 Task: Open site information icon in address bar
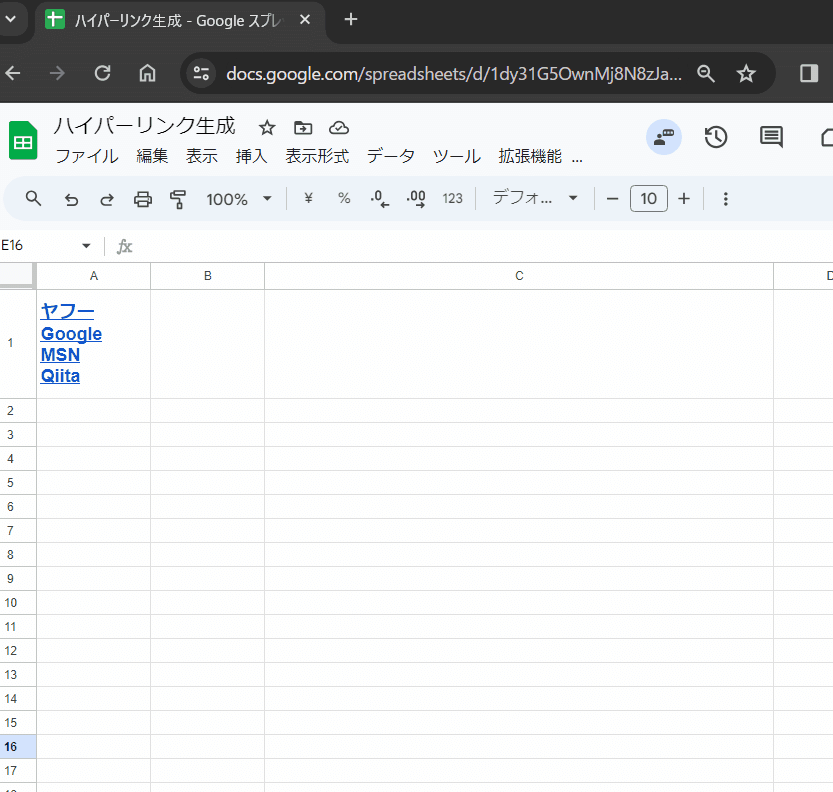click(201, 73)
